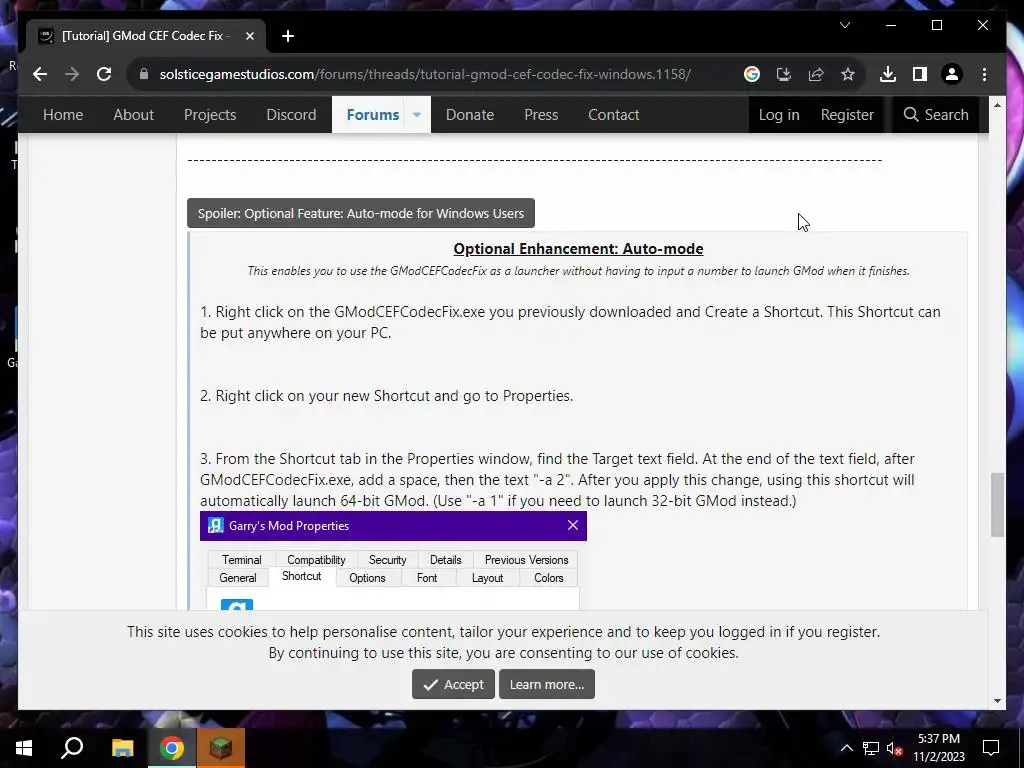Open the Press page

(x=541, y=115)
